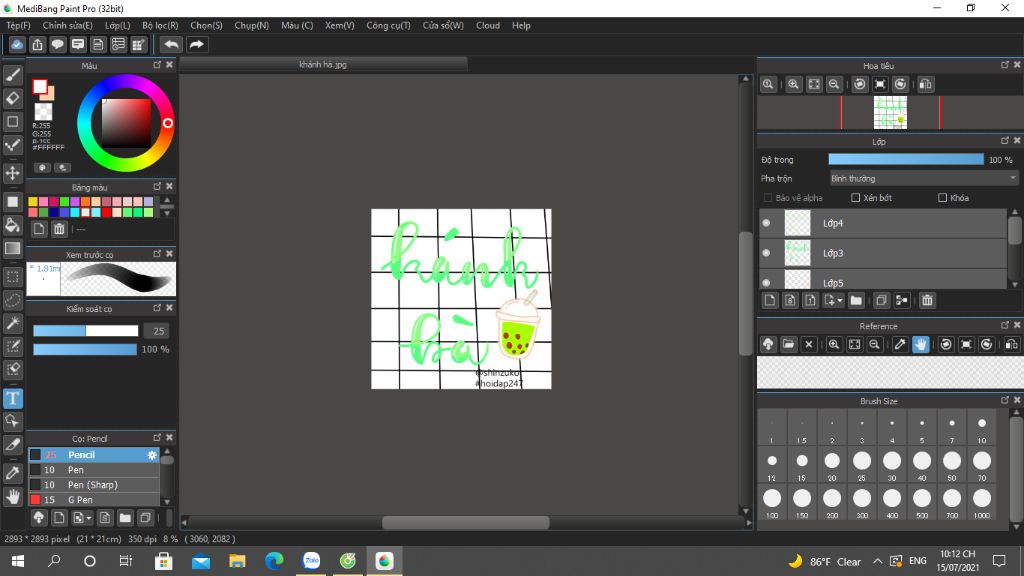Open Microsoft Edge from taskbar
This screenshot has width=1024, height=576.
[274, 561]
